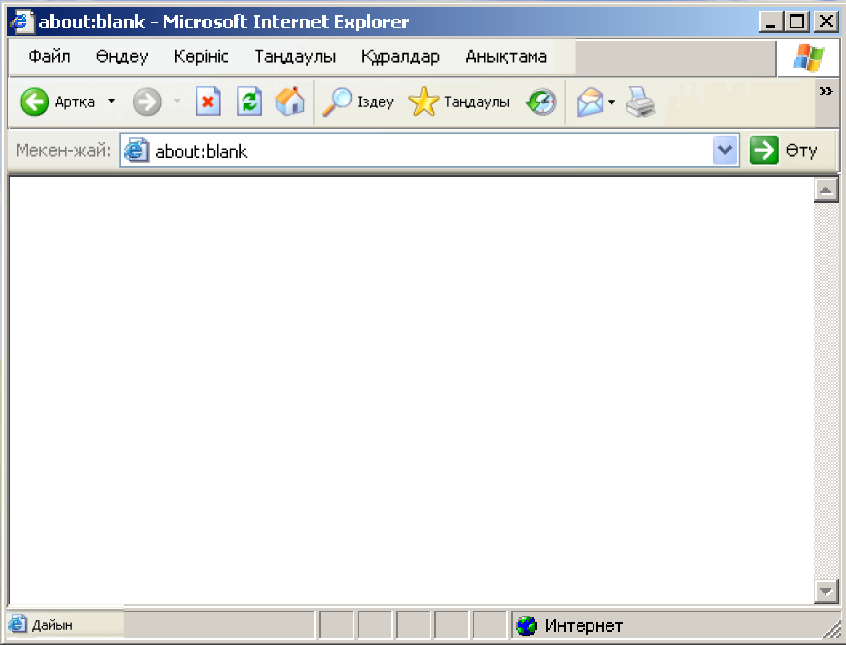The image size is (846, 645).
Task: Minimize the Internet Explorer window
Action: 770,22
